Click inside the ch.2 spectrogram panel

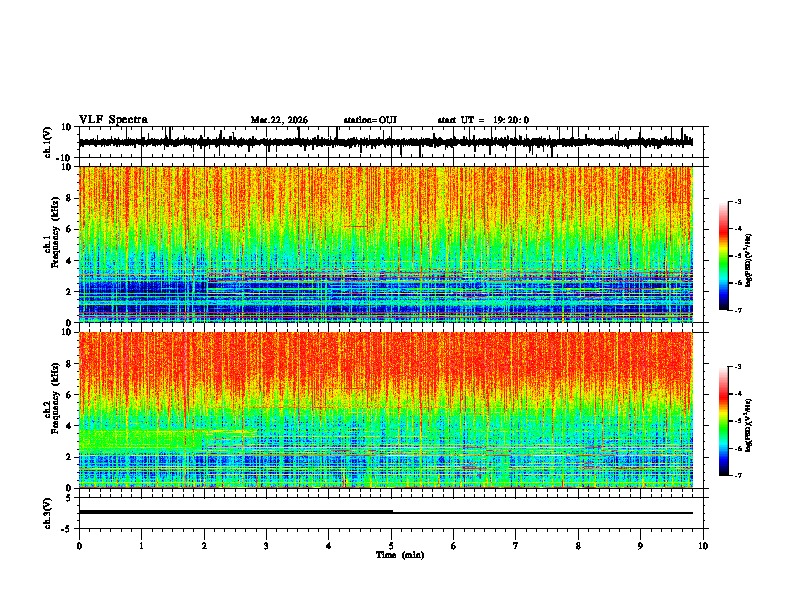click(385, 410)
